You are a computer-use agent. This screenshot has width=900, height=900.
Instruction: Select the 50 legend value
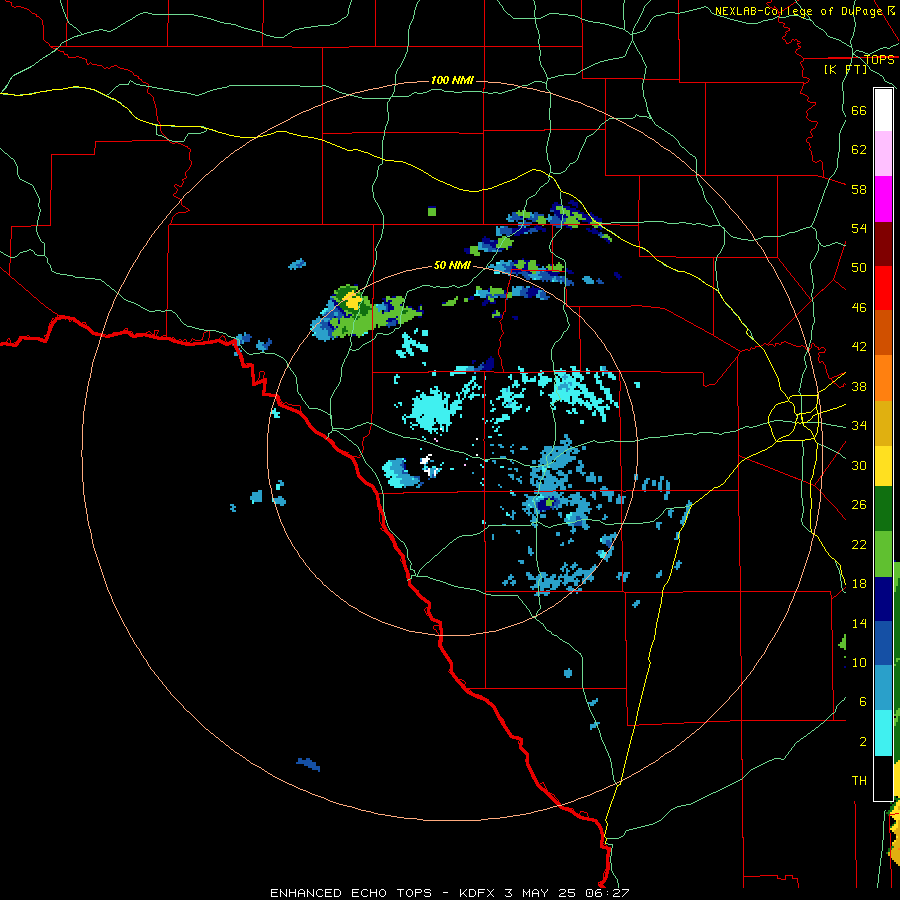tap(859, 268)
